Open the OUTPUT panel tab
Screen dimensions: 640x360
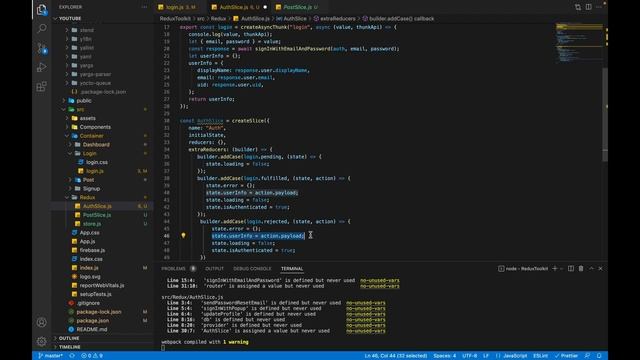(x=214, y=269)
